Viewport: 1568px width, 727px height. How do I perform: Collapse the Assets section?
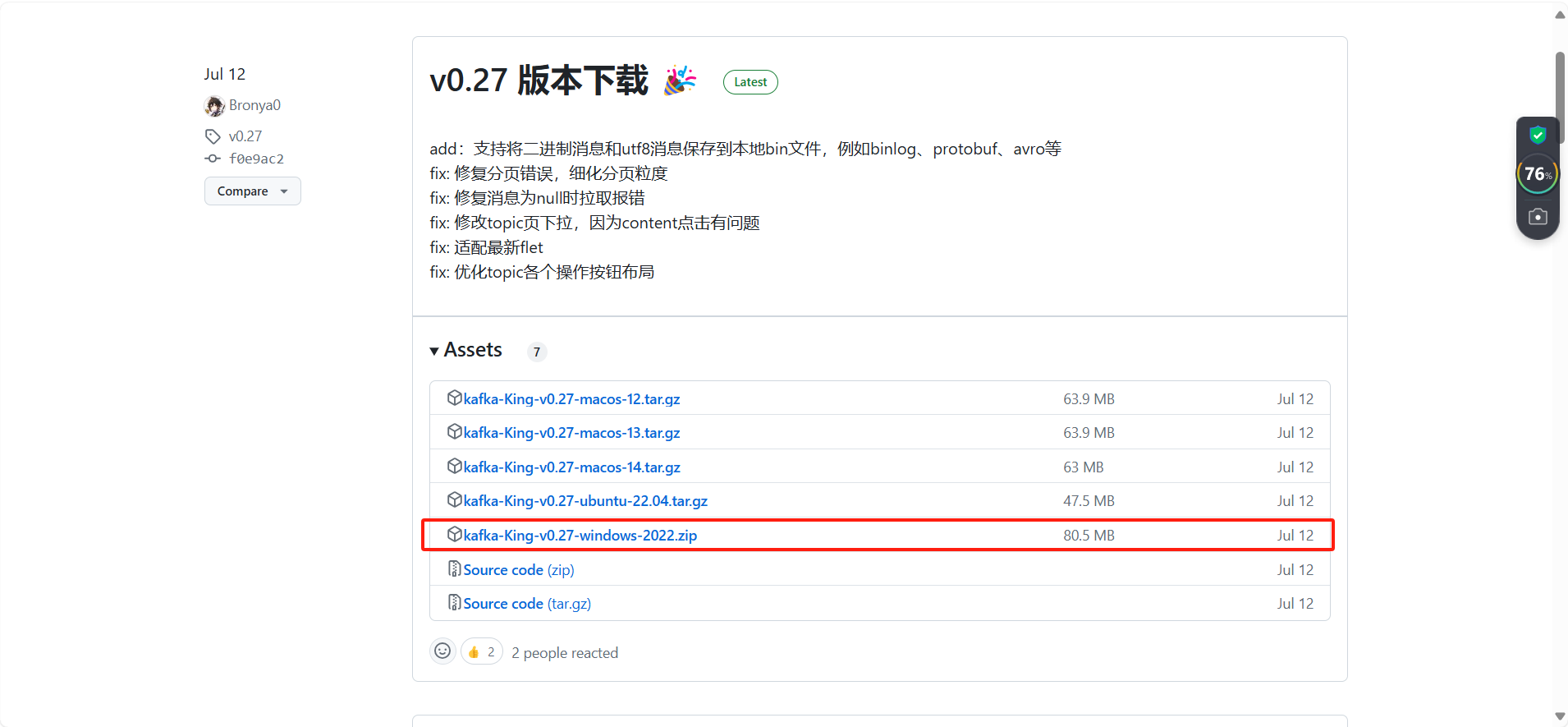pos(465,350)
